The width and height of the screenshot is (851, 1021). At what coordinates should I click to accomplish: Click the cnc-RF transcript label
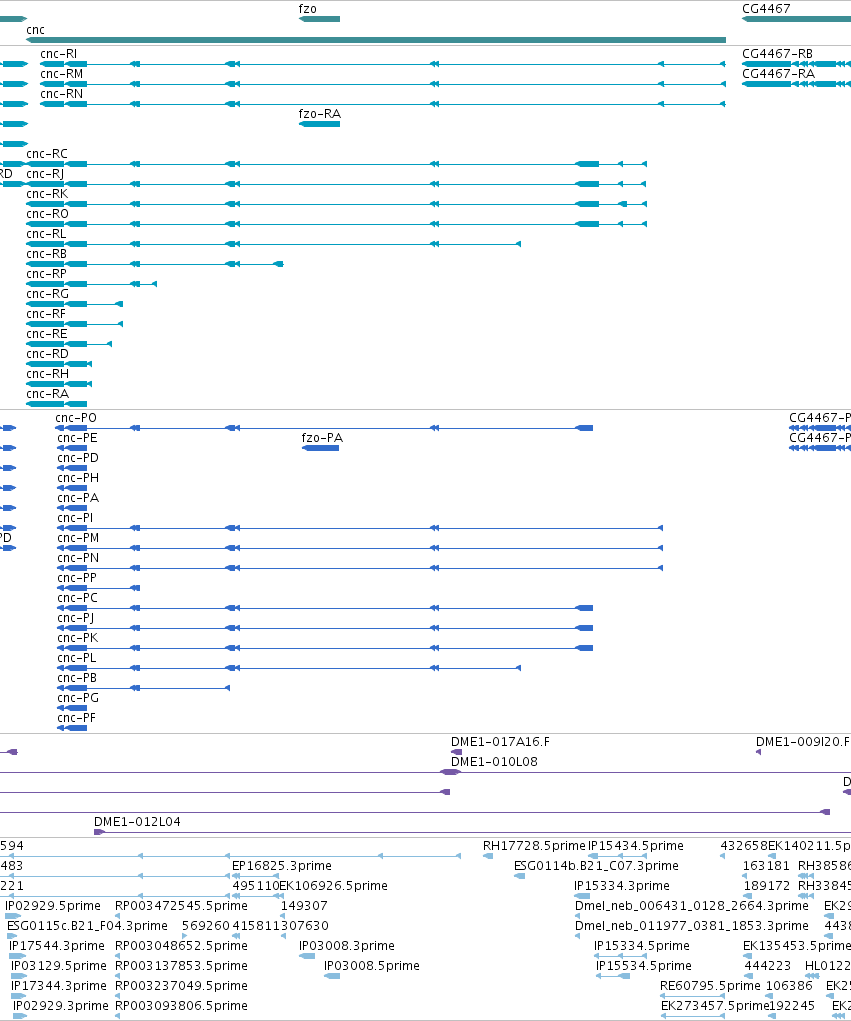click(x=46, y=314)
